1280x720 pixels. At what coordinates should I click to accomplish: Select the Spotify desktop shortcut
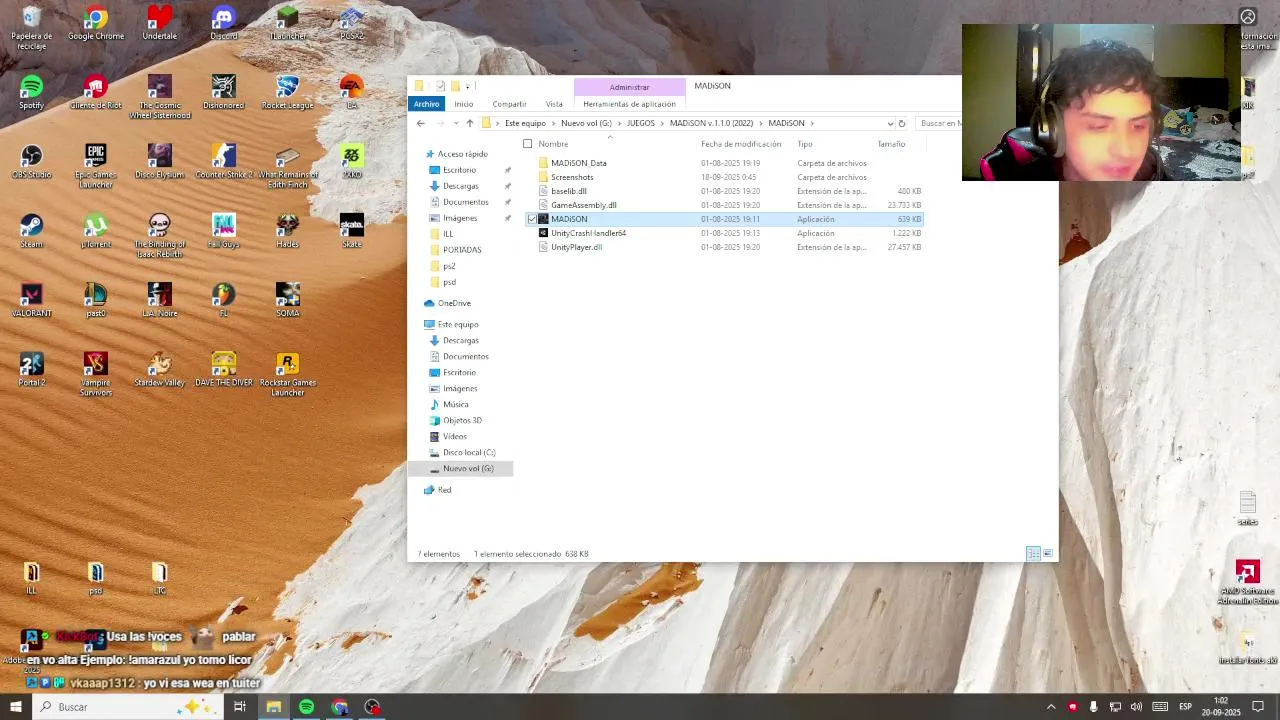coord(32,93)
